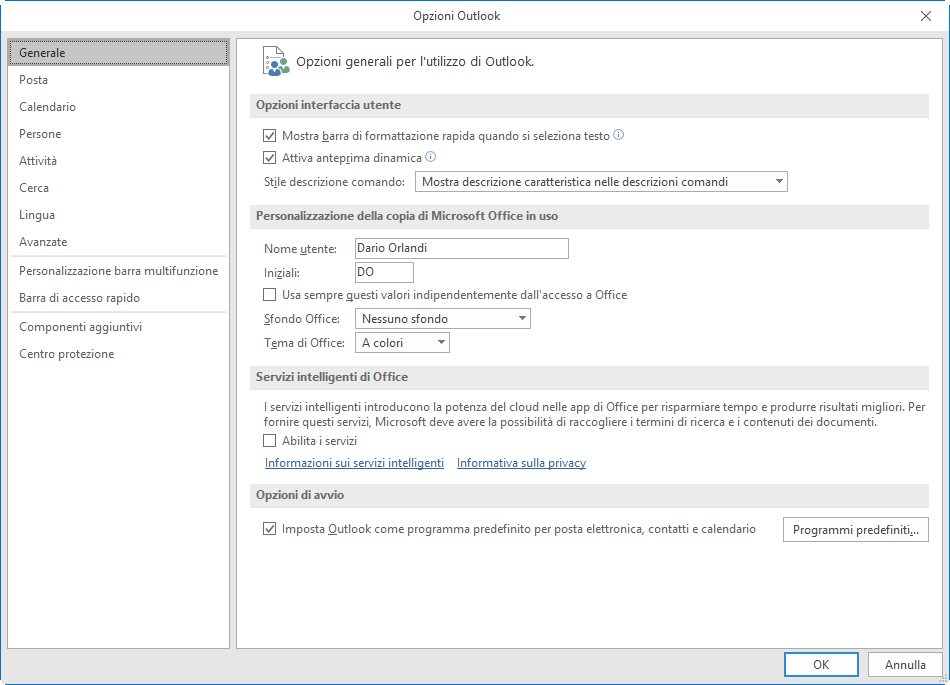This screenshot has height=685, width=950.
Task: Open Informativa sulla privacy link
Action: click(x=521, y=463)
